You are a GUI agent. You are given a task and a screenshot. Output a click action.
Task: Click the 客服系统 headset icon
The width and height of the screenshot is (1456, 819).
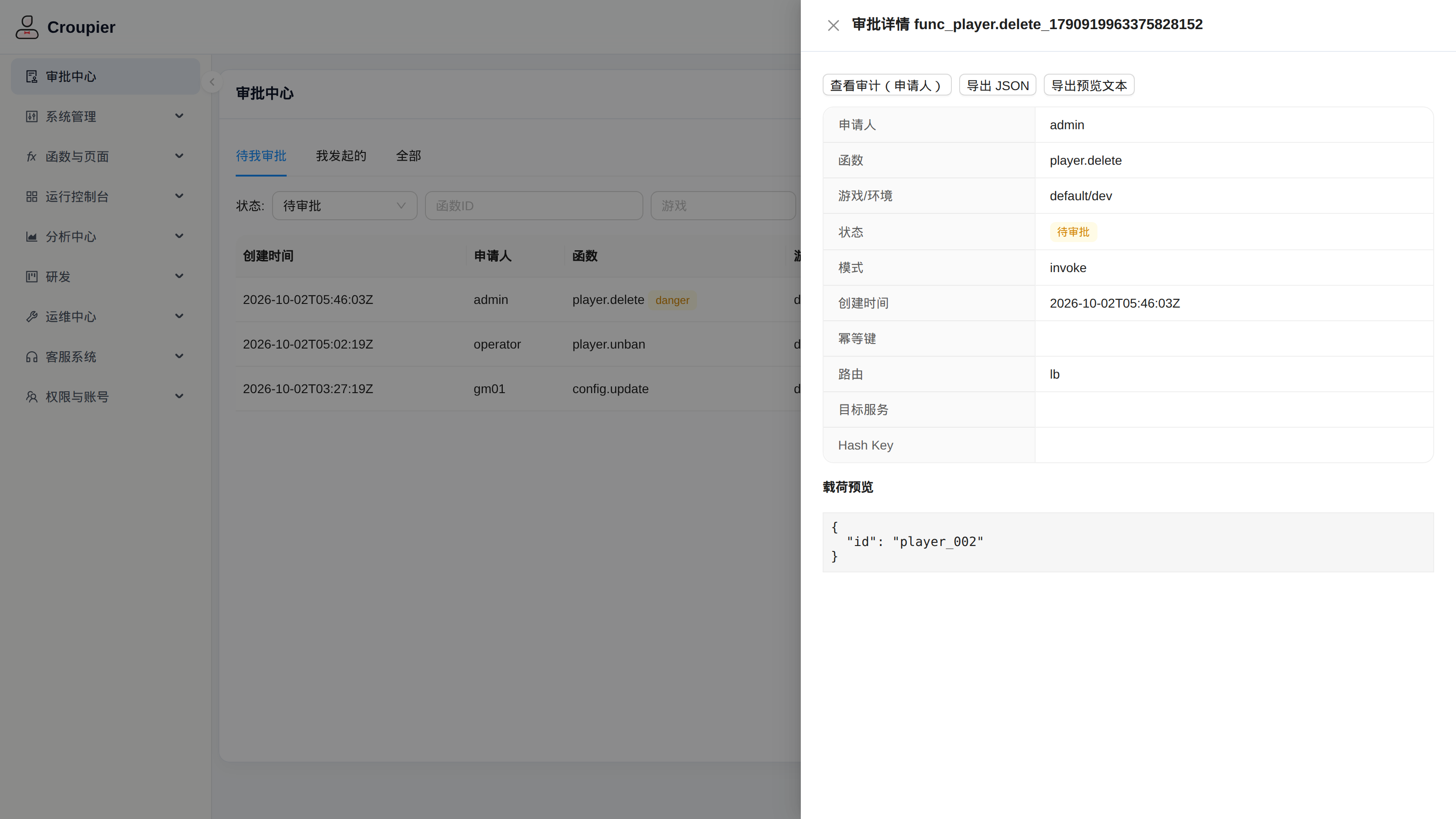32,357
